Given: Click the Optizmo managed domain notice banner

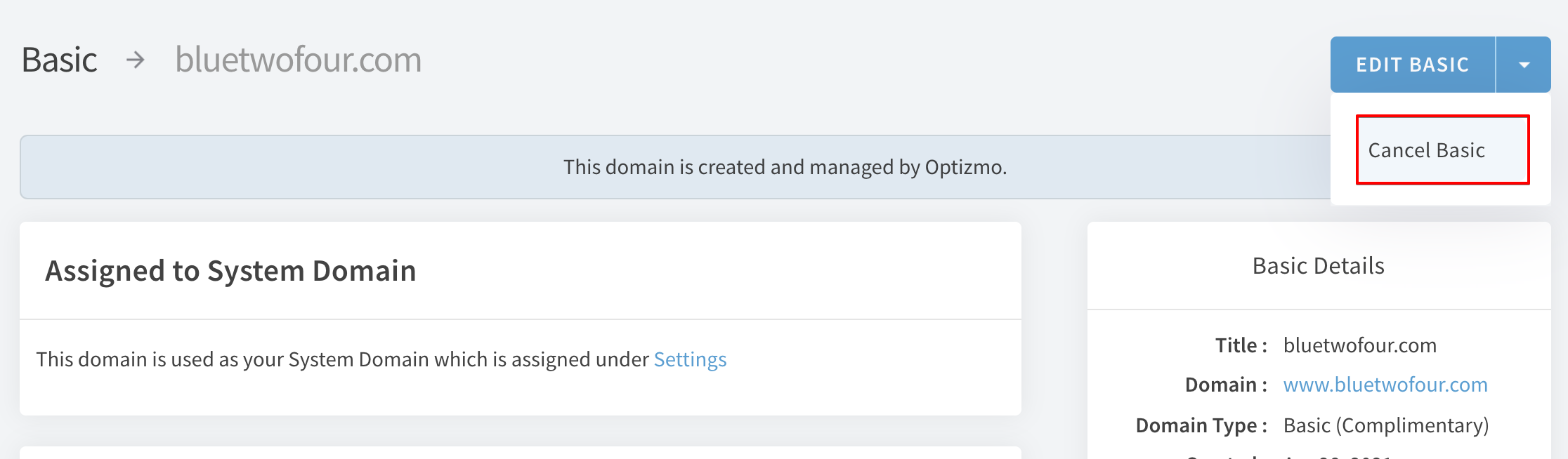Looking at the screenshot, I should coord(674,167).
